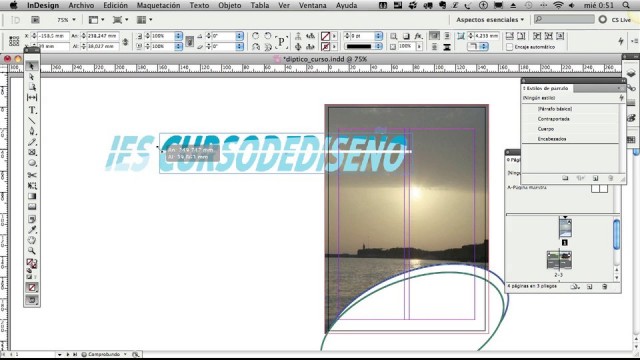Open the Layers panel dock icon
Image resolution: width=640 pixels, height=360 pixels.
tap(631, 73)
